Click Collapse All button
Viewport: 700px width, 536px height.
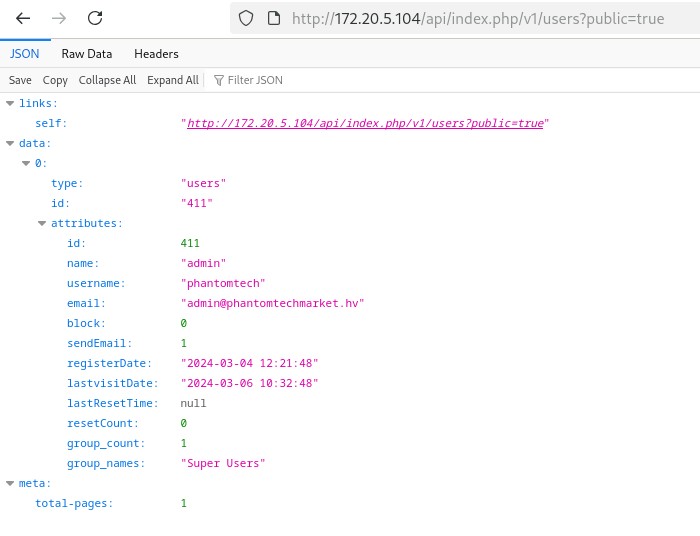(107, 80)
